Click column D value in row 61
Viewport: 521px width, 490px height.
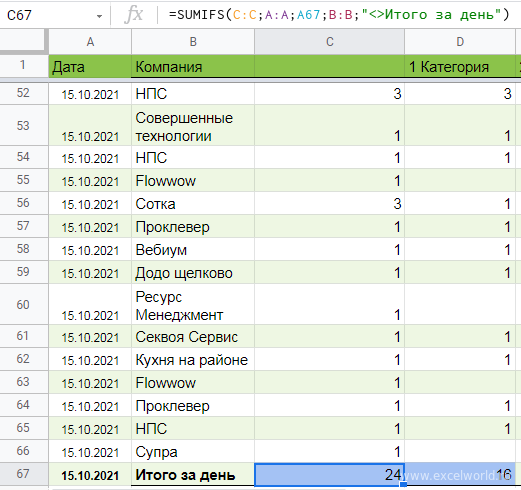[x=460, y=336]
